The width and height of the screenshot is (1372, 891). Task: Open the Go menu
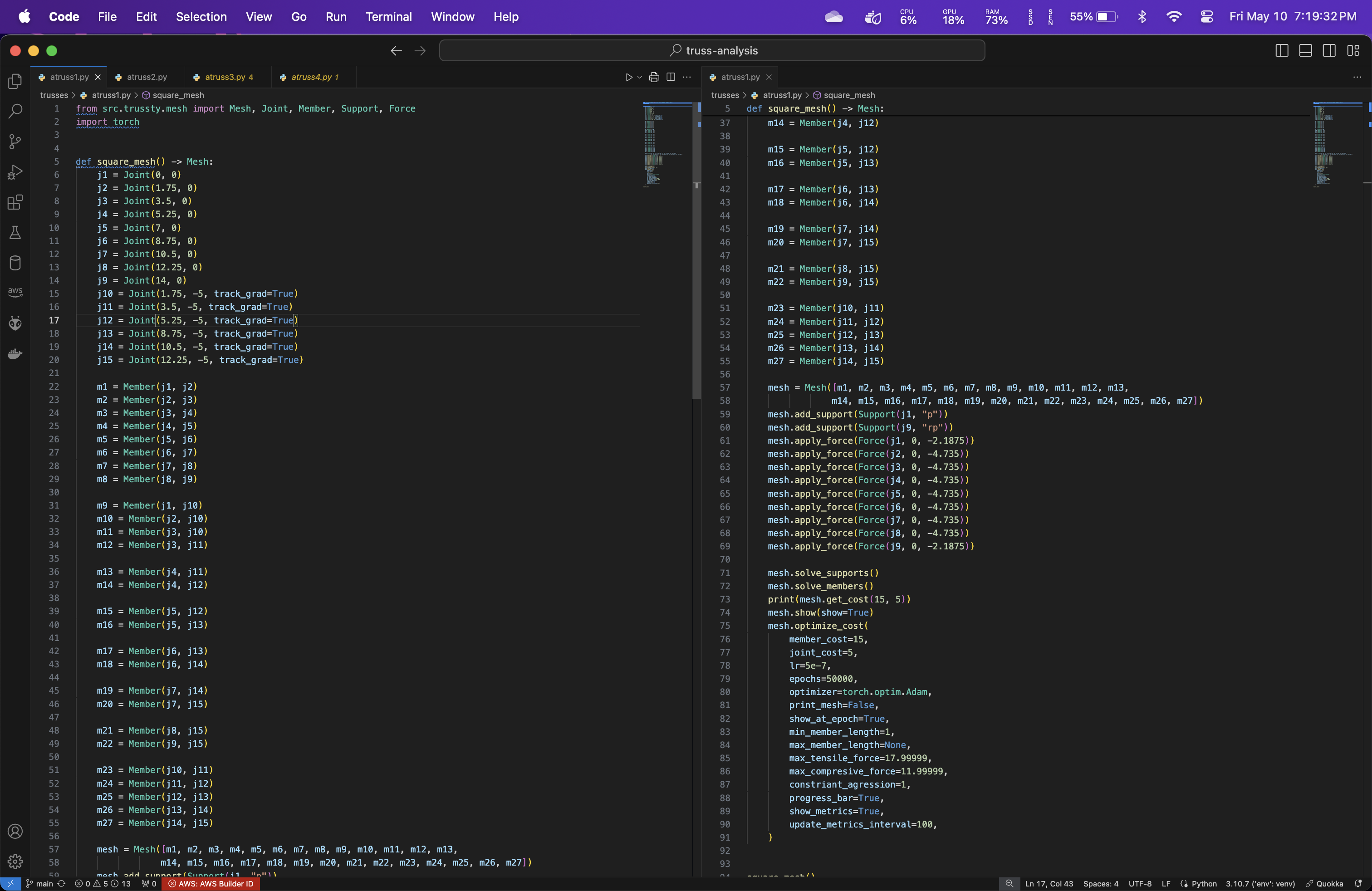click(299, 17)
